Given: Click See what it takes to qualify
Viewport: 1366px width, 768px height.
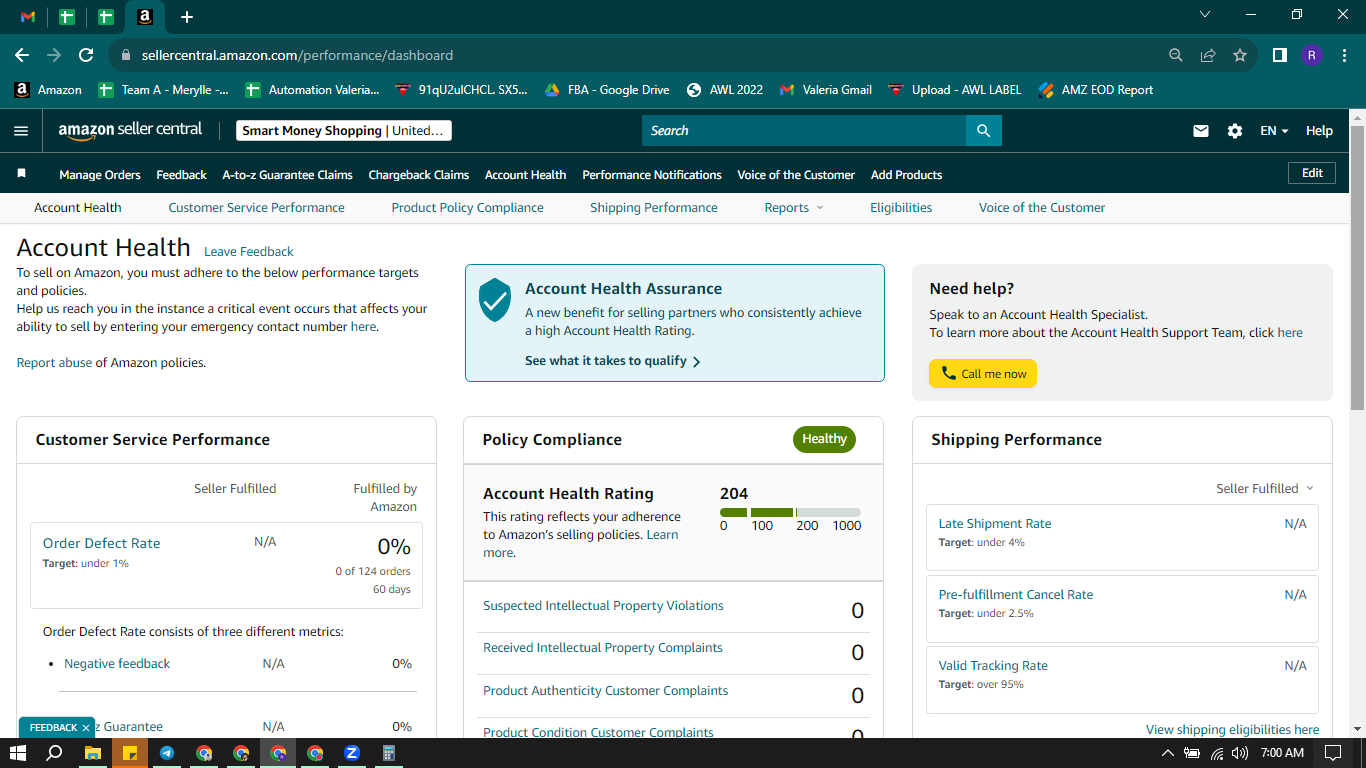Looking at the screenshot, I should 612,361.
